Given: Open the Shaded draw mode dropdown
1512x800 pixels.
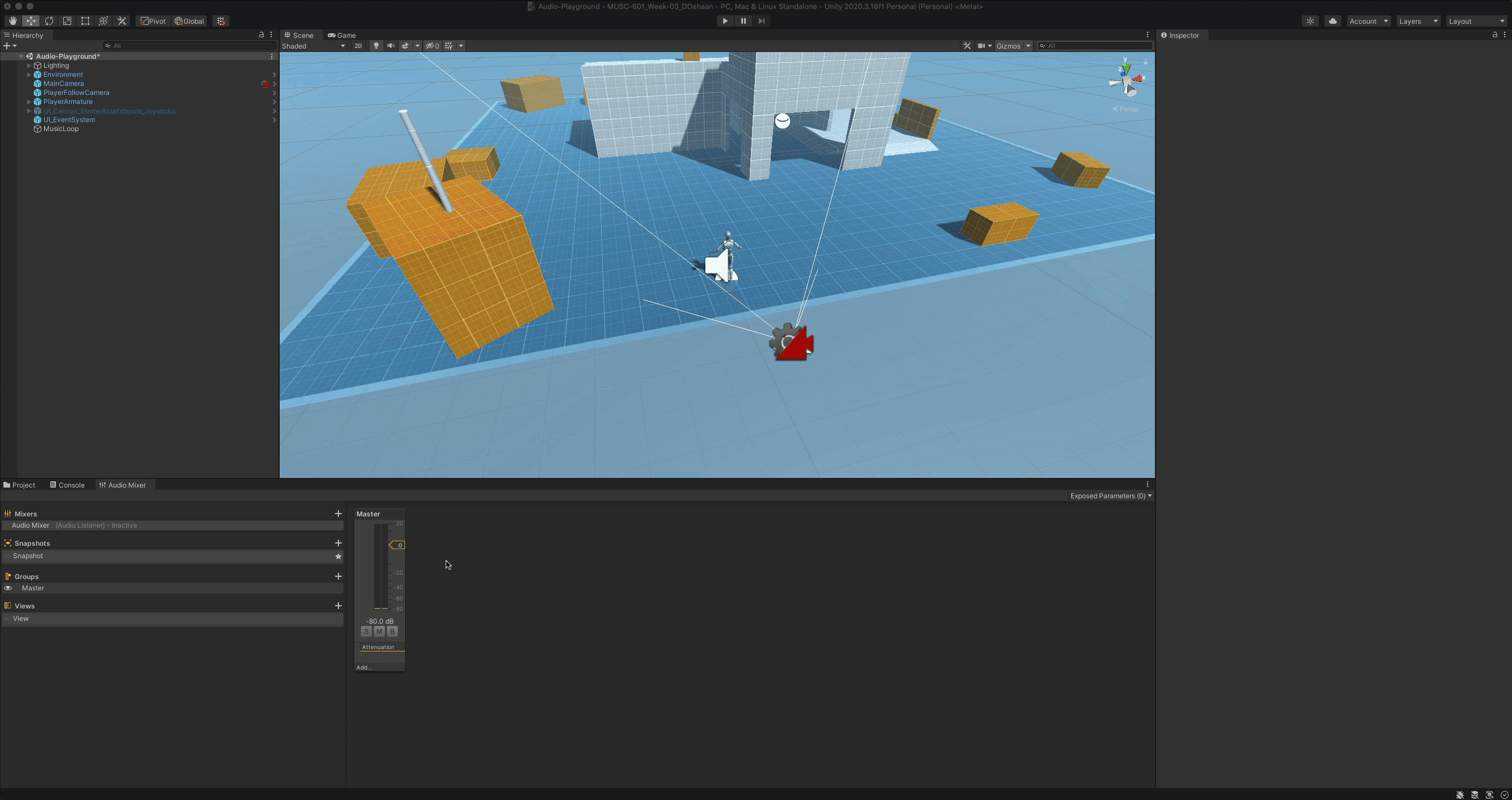Looking at the screenshot, I should pos(314,46).
